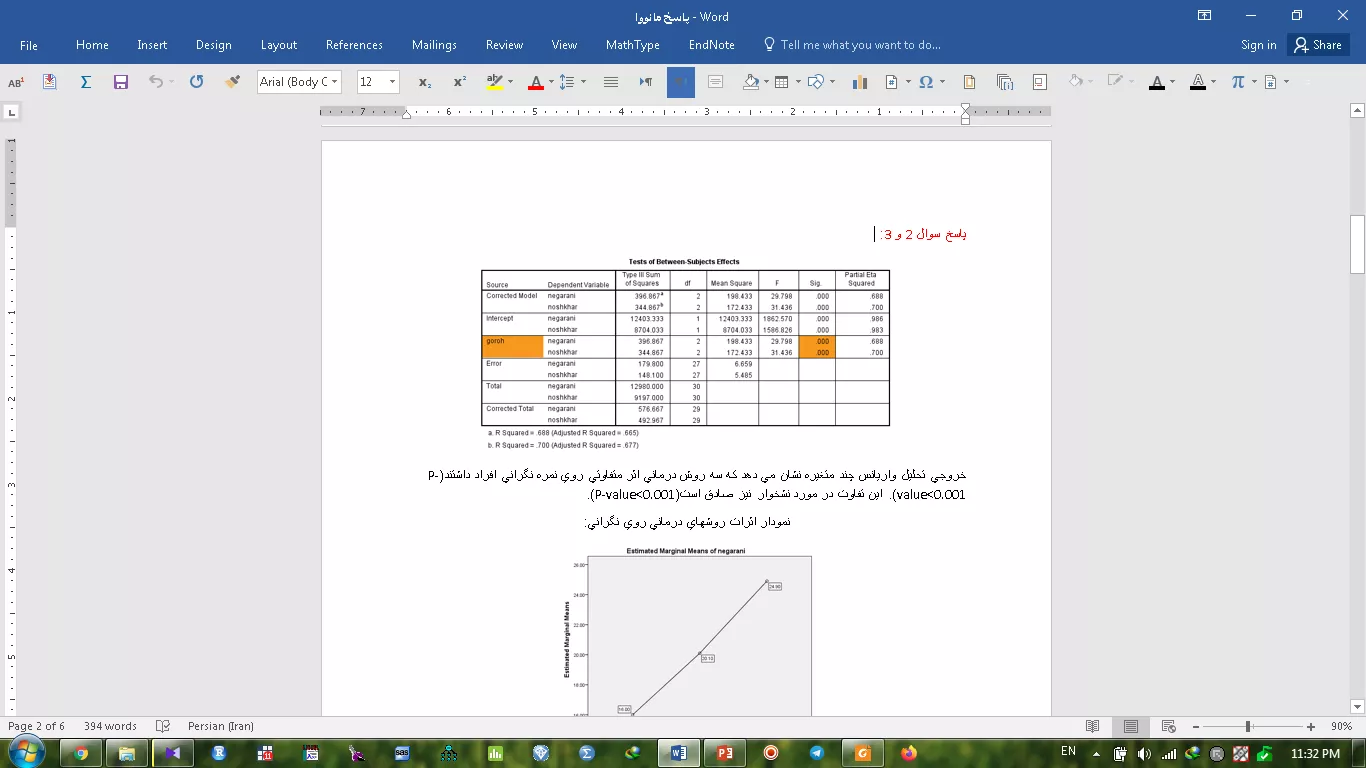1366x768 pixels.
Task: Click the Share button
Action: pos(1317,45)
